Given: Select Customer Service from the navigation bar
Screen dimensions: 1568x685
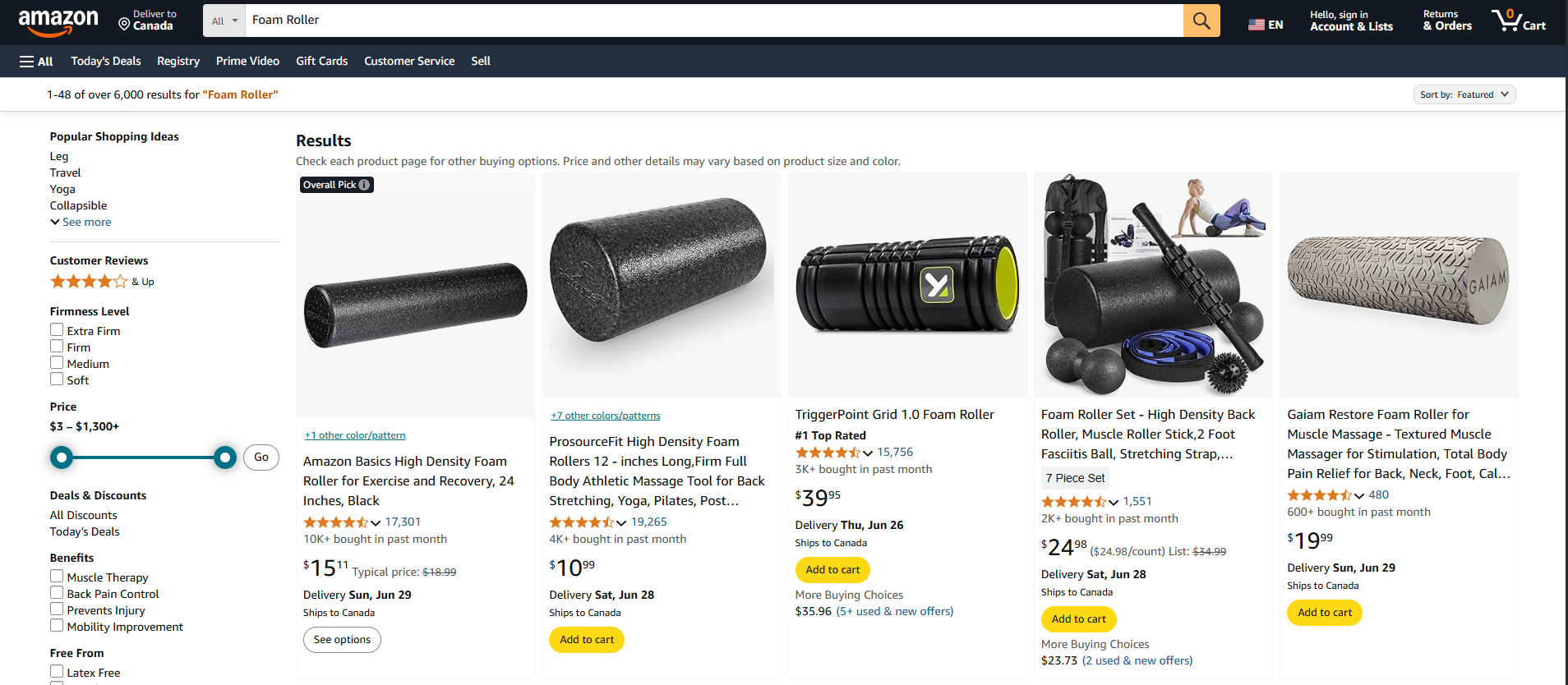Looking at the screenshot, I should point(409,61).
